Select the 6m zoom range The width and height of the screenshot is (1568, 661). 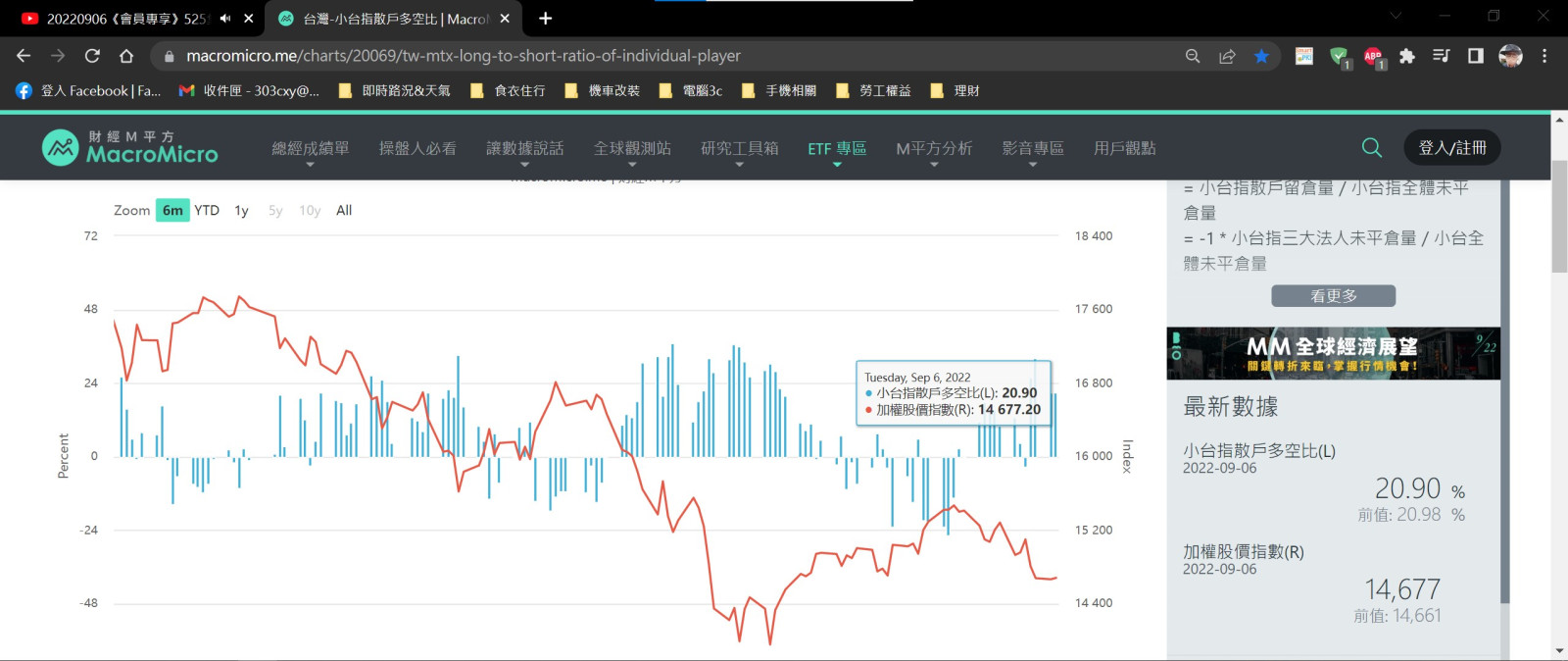pyautogui.click(x=172, y=210)
